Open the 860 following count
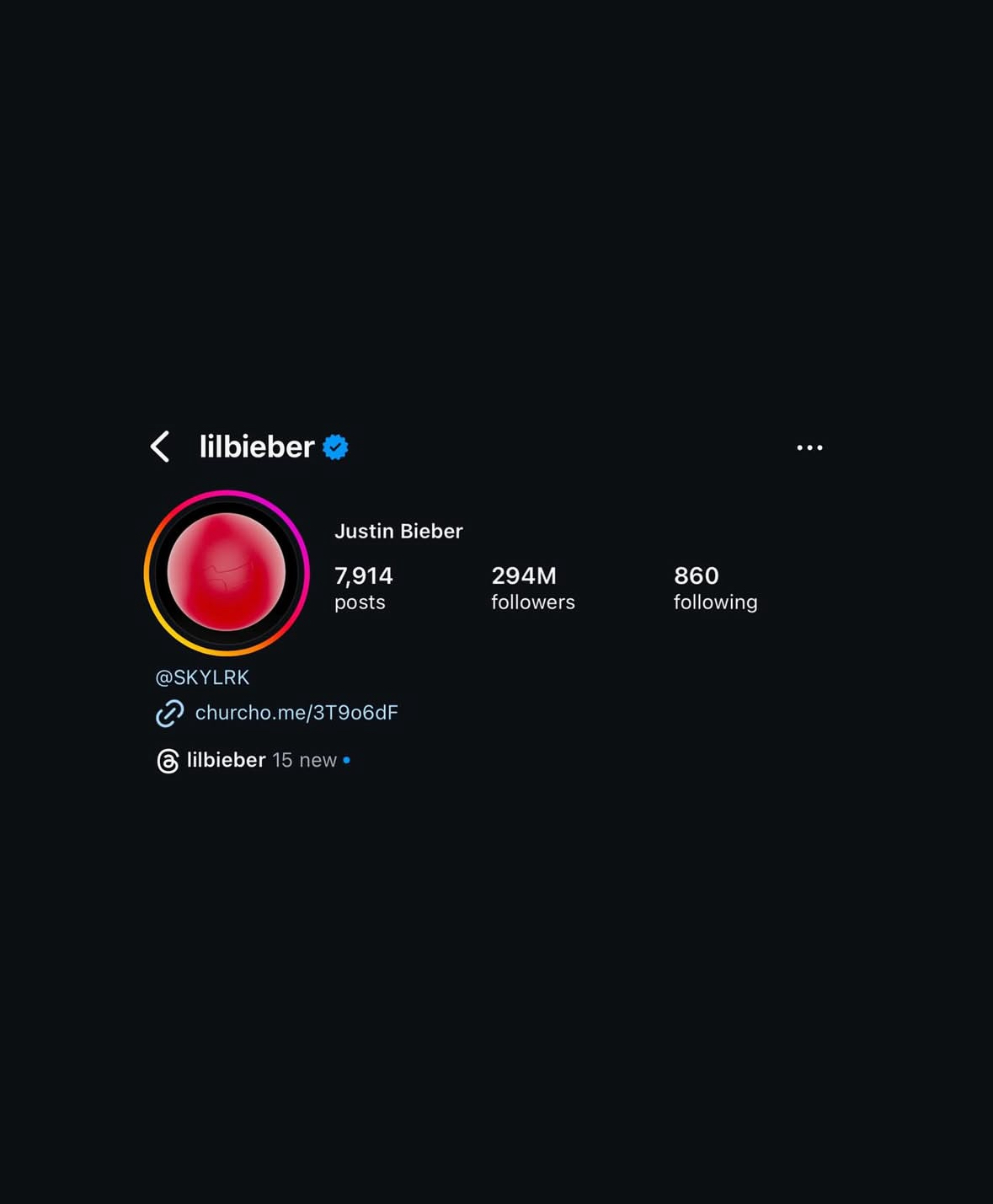The image size is (993, 1204). click(x=697, y=575)
